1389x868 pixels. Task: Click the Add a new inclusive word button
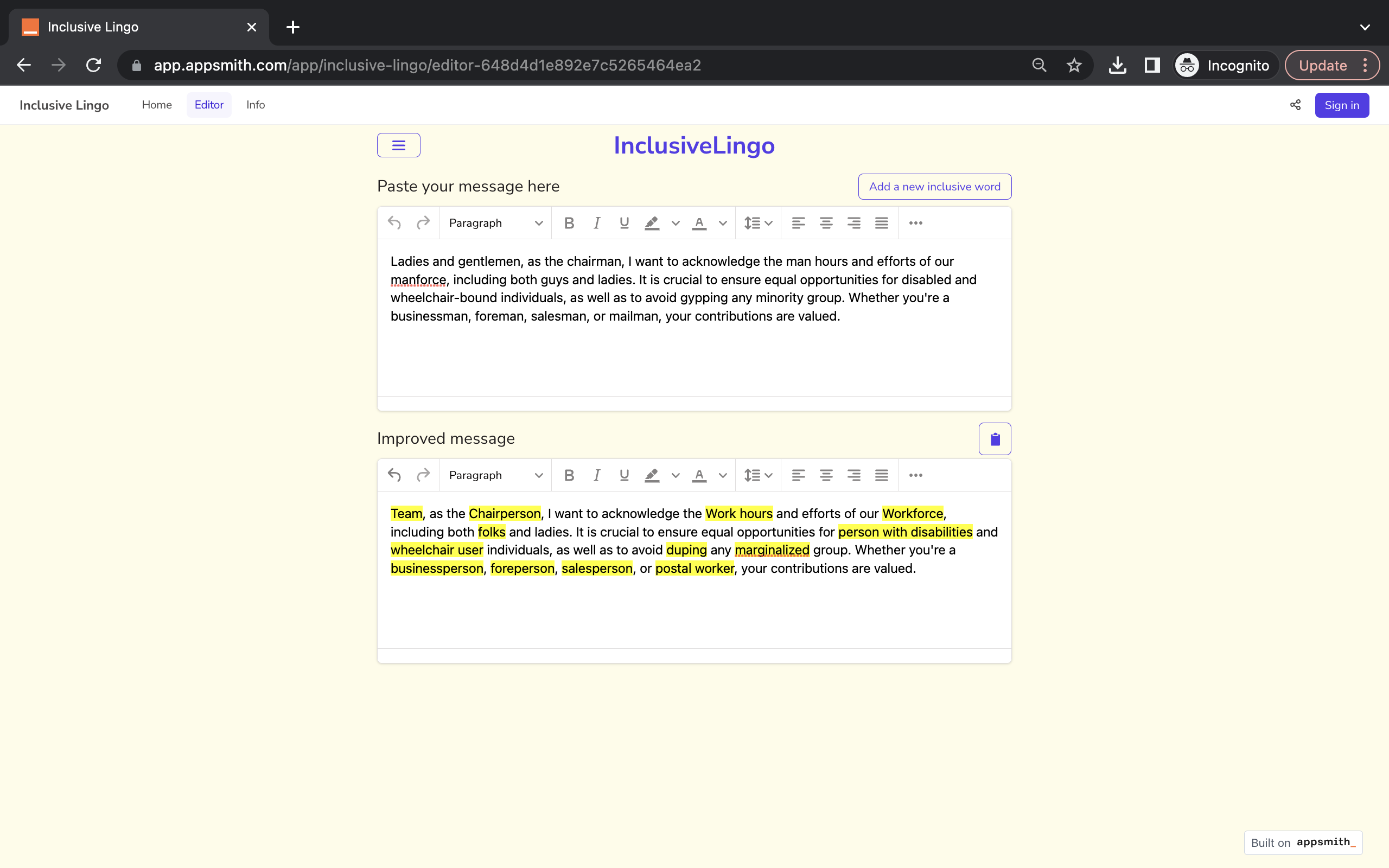click(934, 187)
